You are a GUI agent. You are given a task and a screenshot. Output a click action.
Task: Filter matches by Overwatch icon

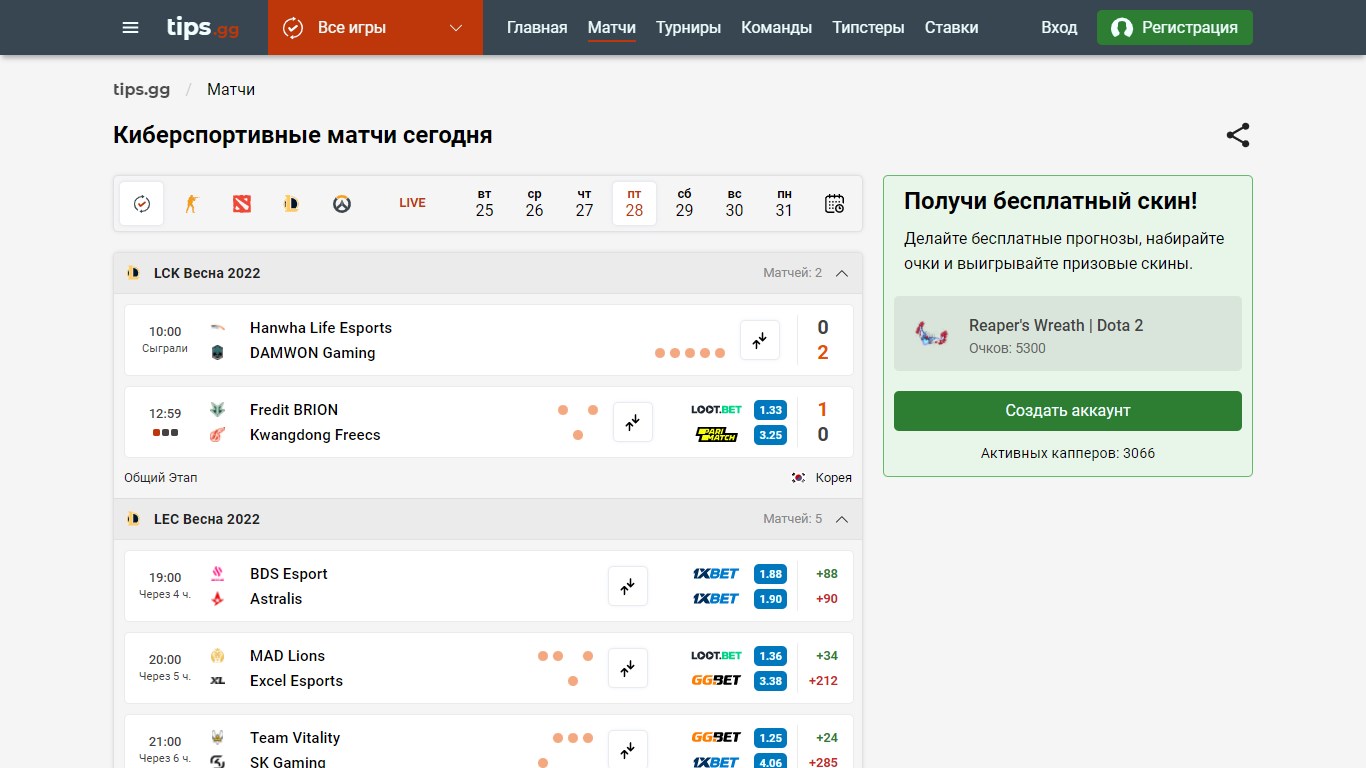(x=342, y=203)
